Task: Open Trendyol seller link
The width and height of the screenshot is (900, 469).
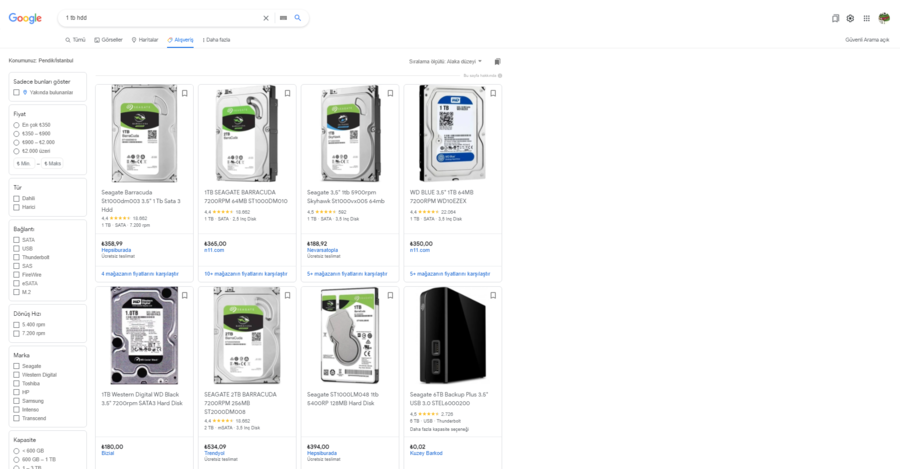Action: 214,453
